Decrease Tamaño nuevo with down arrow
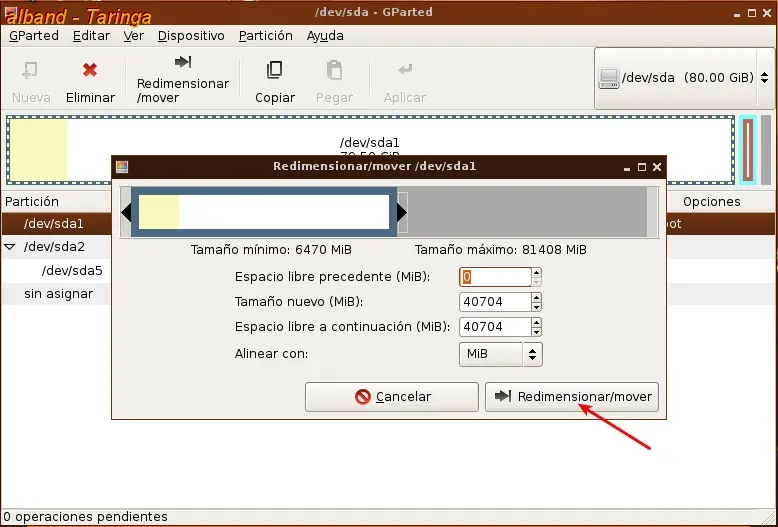Viewport: 778px width, 527px height. (536, 307)
